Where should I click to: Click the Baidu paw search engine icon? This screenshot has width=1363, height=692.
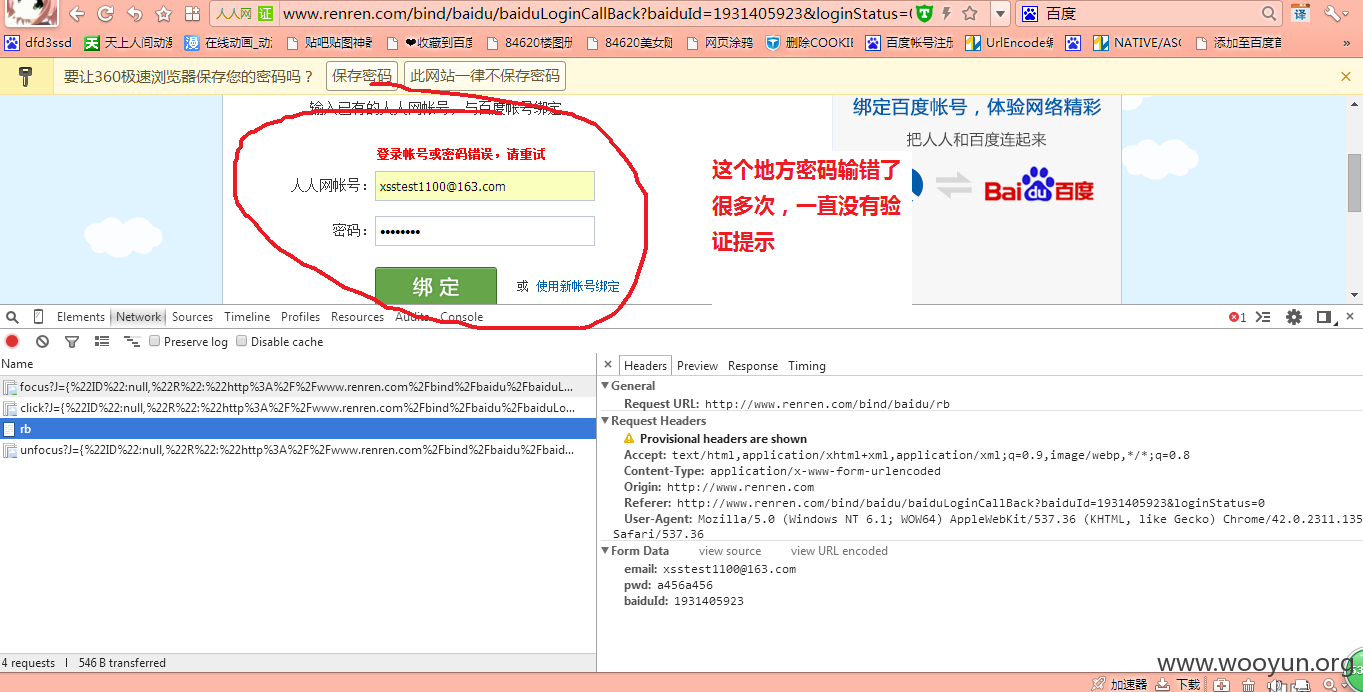[x=1030, y=14]
